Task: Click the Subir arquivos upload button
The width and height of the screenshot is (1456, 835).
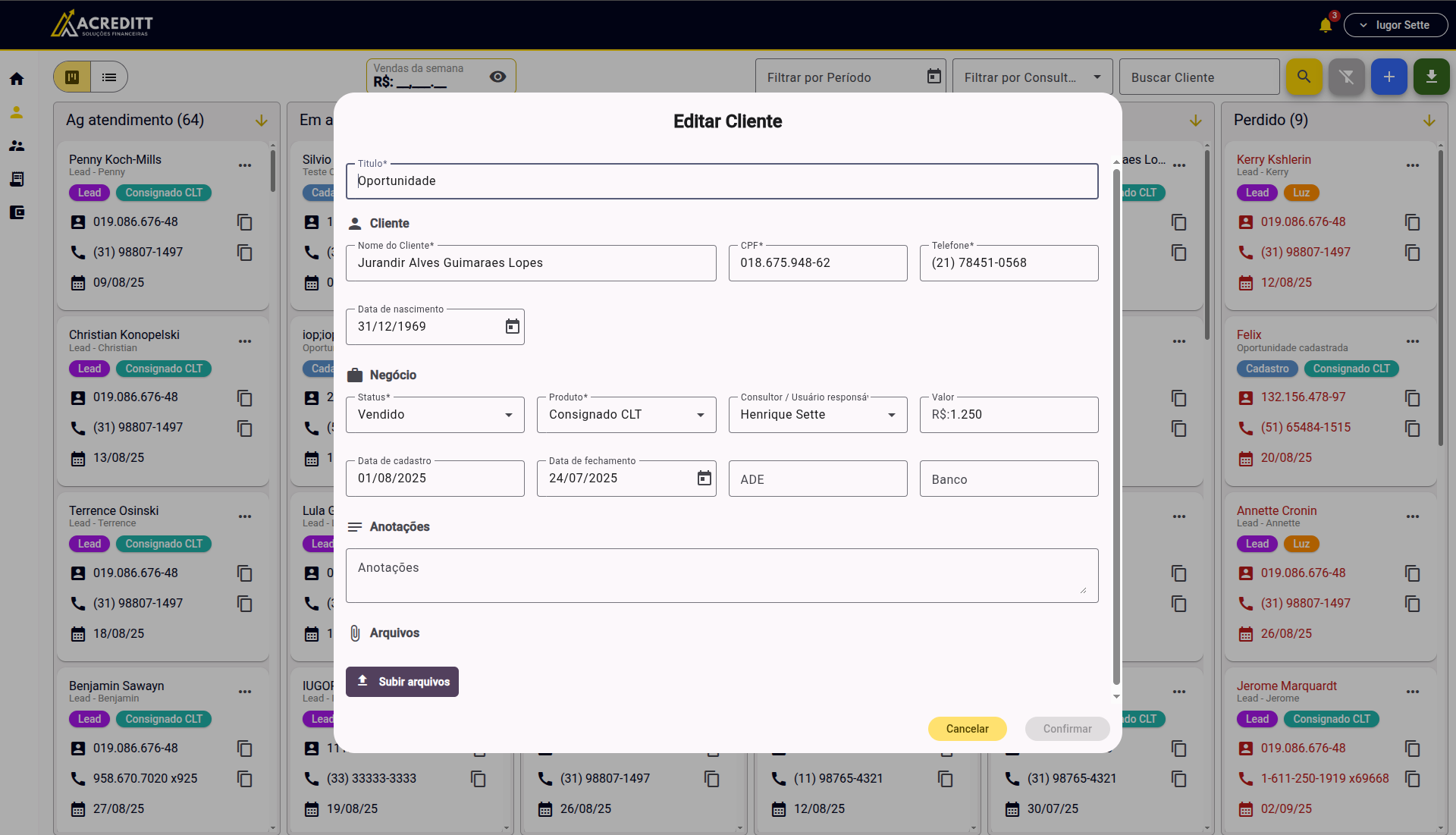Action: click(x=402, y=682)
